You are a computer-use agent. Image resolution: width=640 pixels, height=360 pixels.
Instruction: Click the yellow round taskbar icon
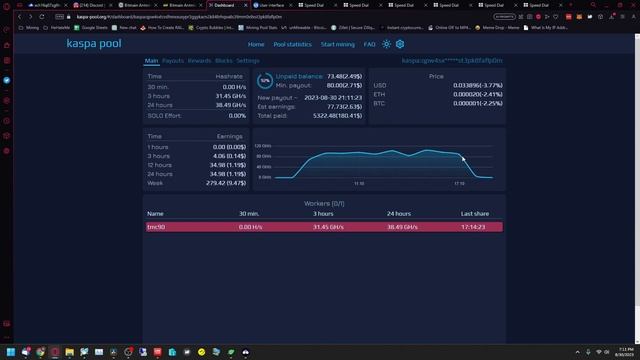click(201, 352)
